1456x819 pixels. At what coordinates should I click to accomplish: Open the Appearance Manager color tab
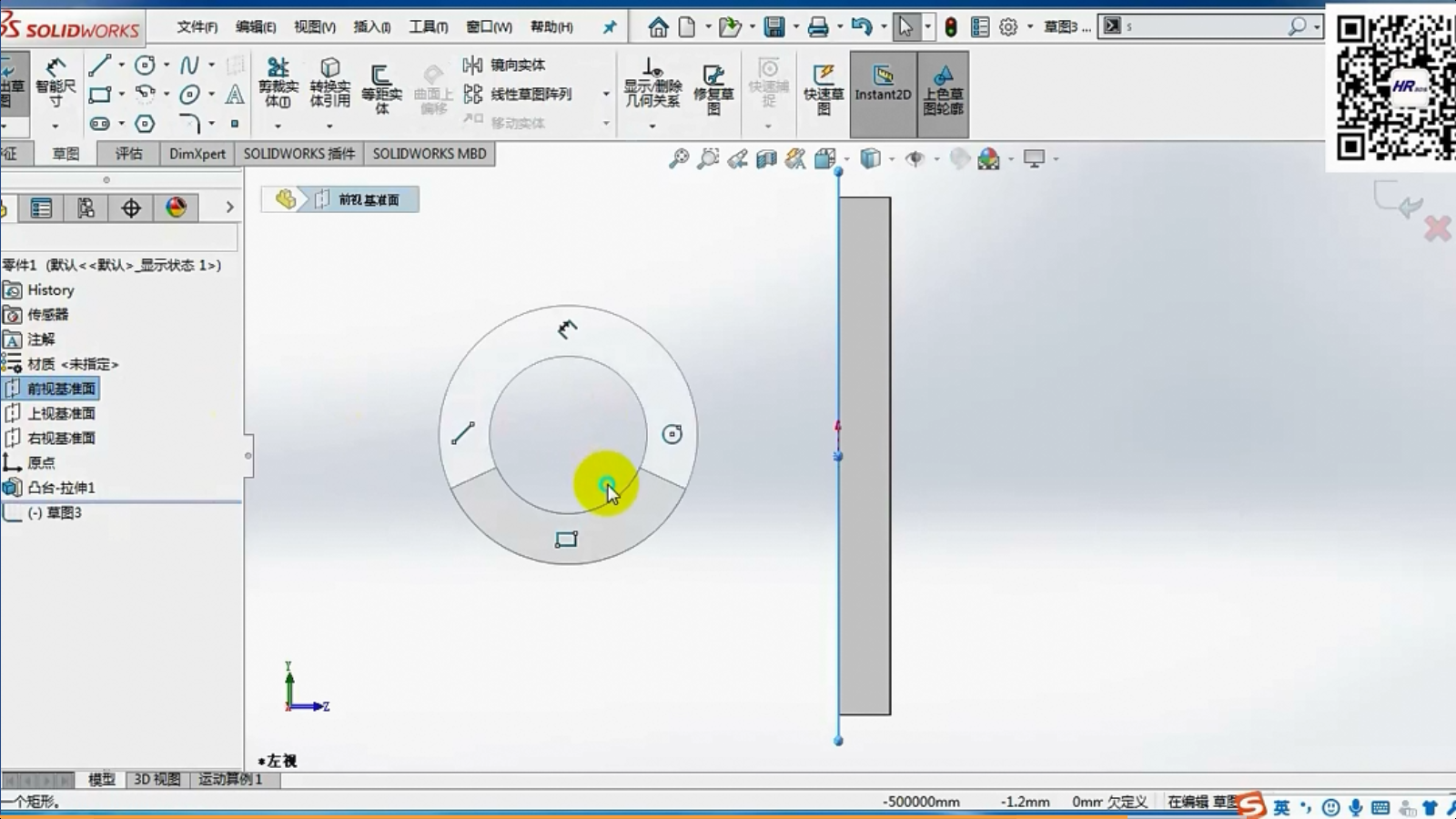pyautogui.click(x=177, y=207)
